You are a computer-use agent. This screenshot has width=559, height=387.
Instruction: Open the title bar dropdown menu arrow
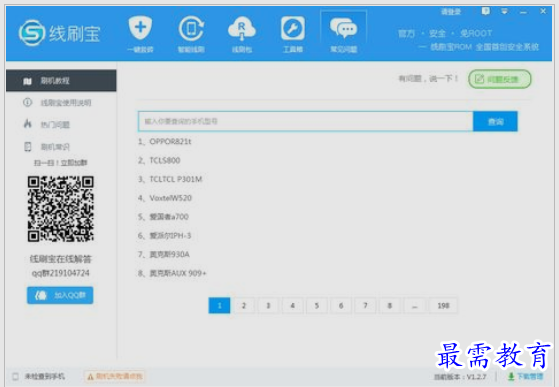[504, 11]
